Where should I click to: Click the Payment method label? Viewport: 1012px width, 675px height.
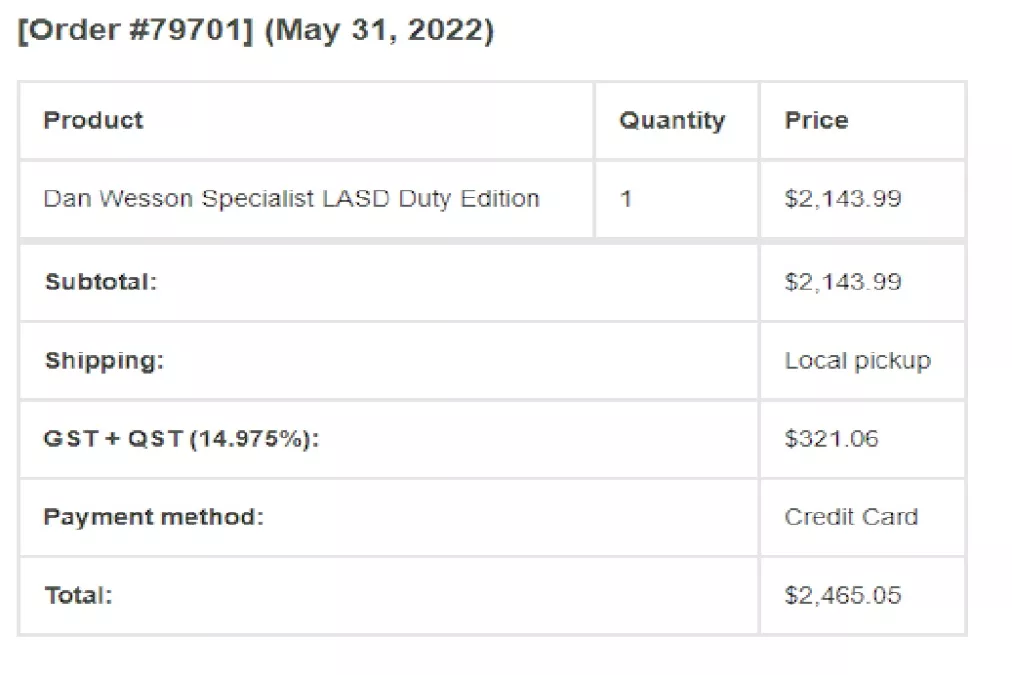(154, 517)
